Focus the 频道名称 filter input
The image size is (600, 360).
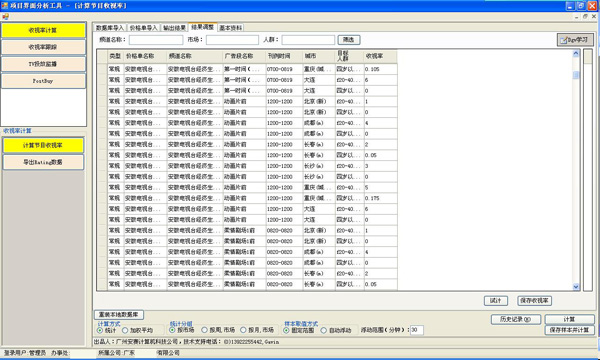coord(156,40)
